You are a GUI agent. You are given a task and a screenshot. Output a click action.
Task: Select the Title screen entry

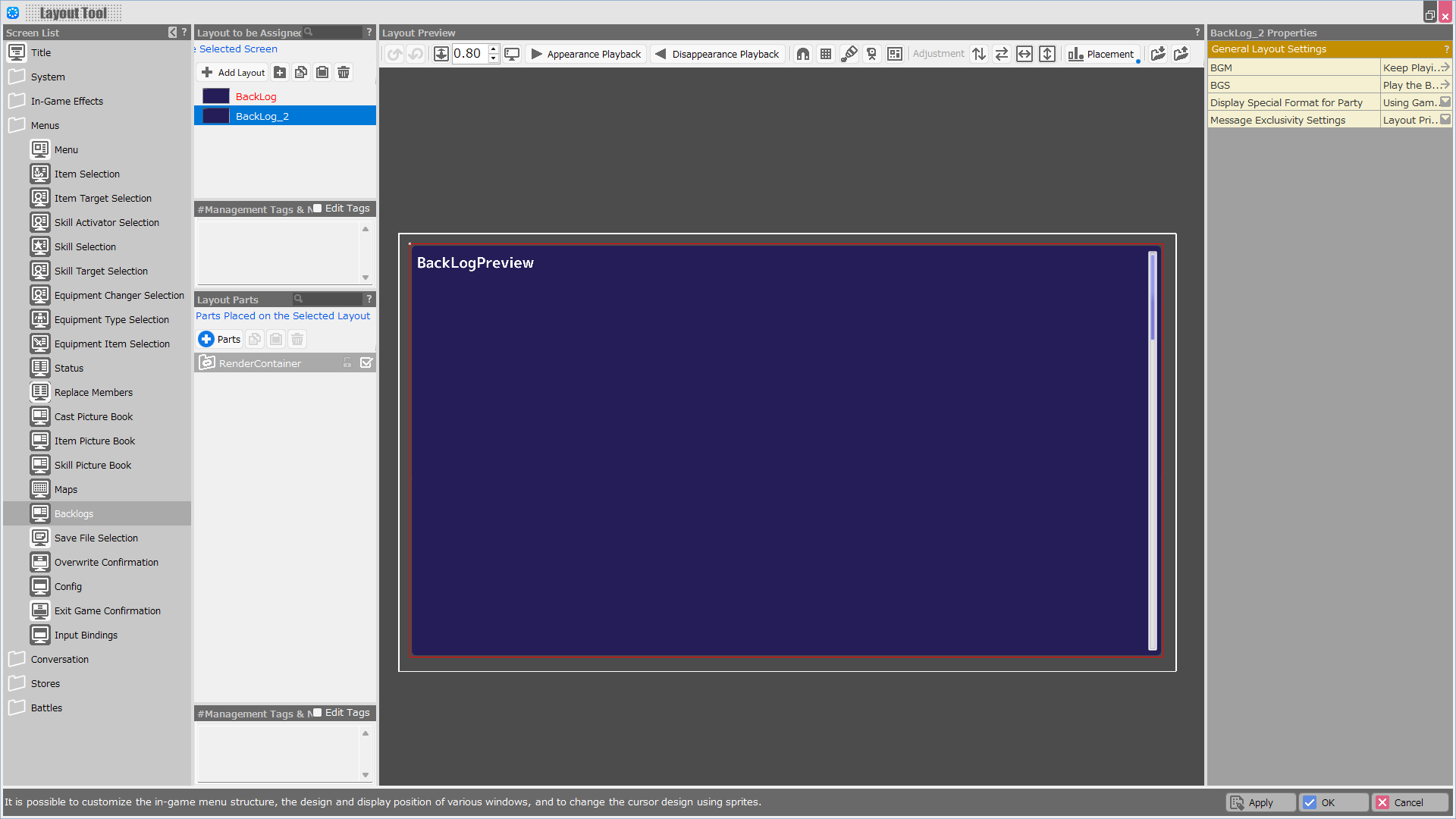coord(97,52)
